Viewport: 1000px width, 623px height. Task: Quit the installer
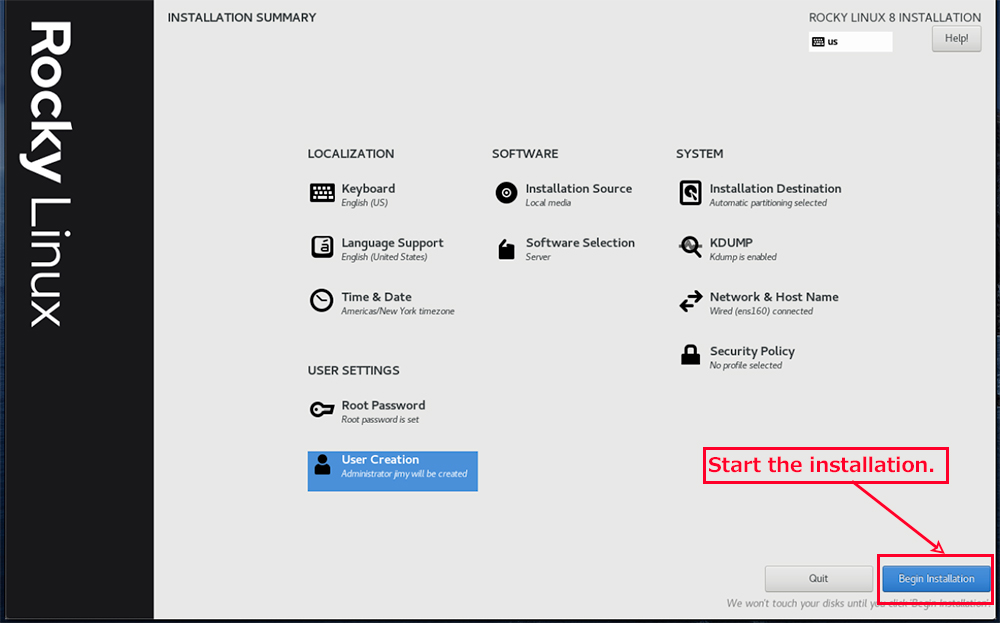[x=819, y=579]
